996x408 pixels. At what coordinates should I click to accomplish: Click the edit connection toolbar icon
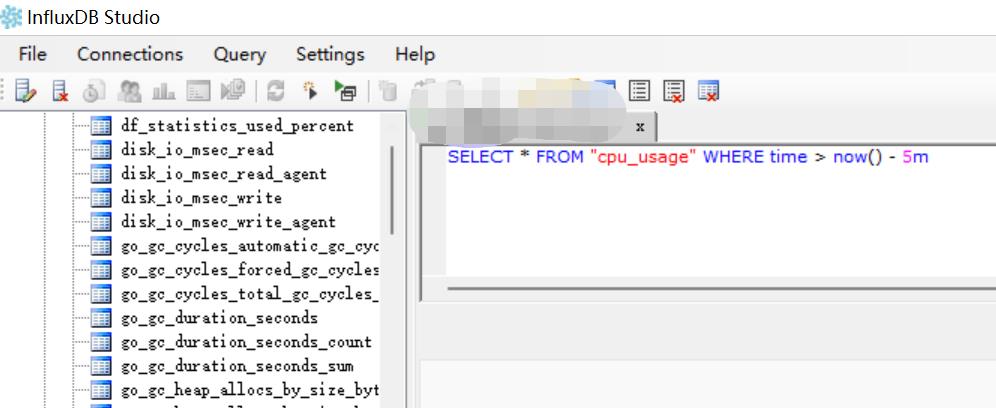pos(25,91)
